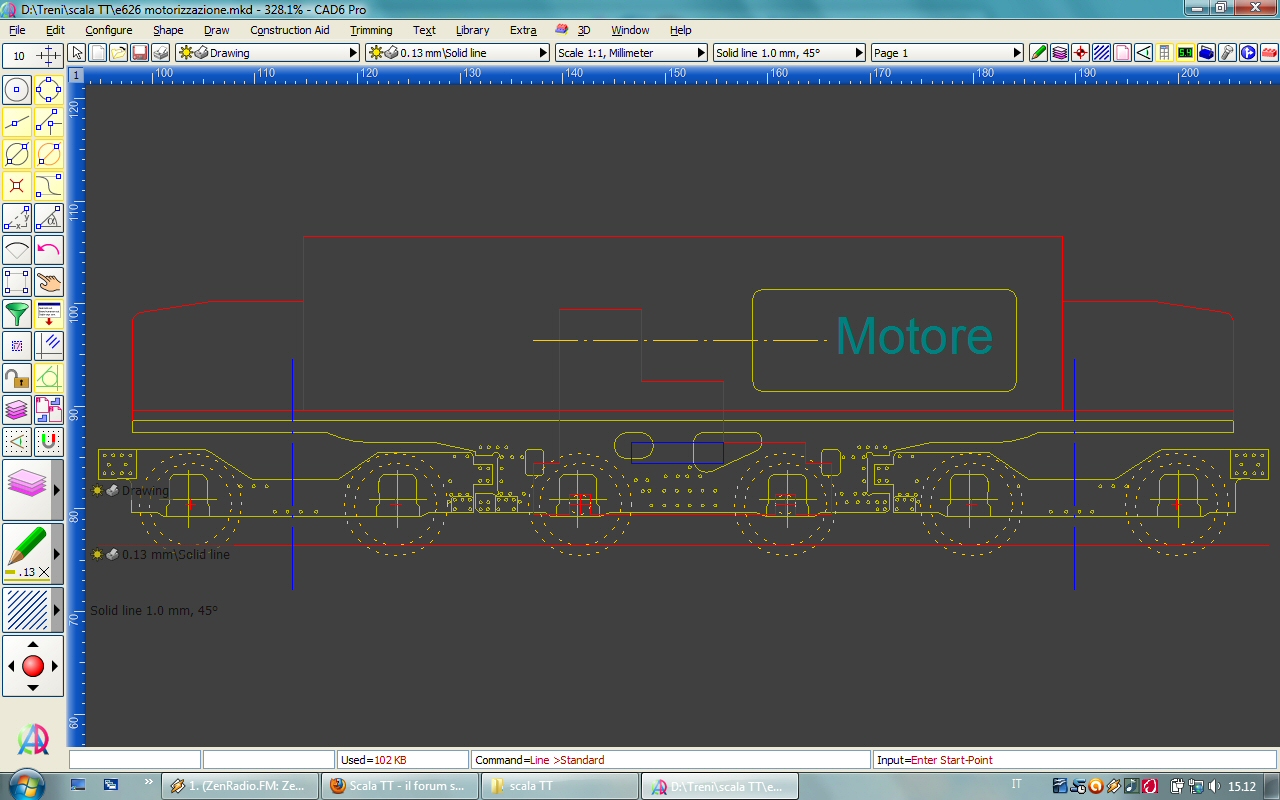Open the Drawing layer dropdown
The height and width of the screenshot is (800, 1280).
pos(267,53)
